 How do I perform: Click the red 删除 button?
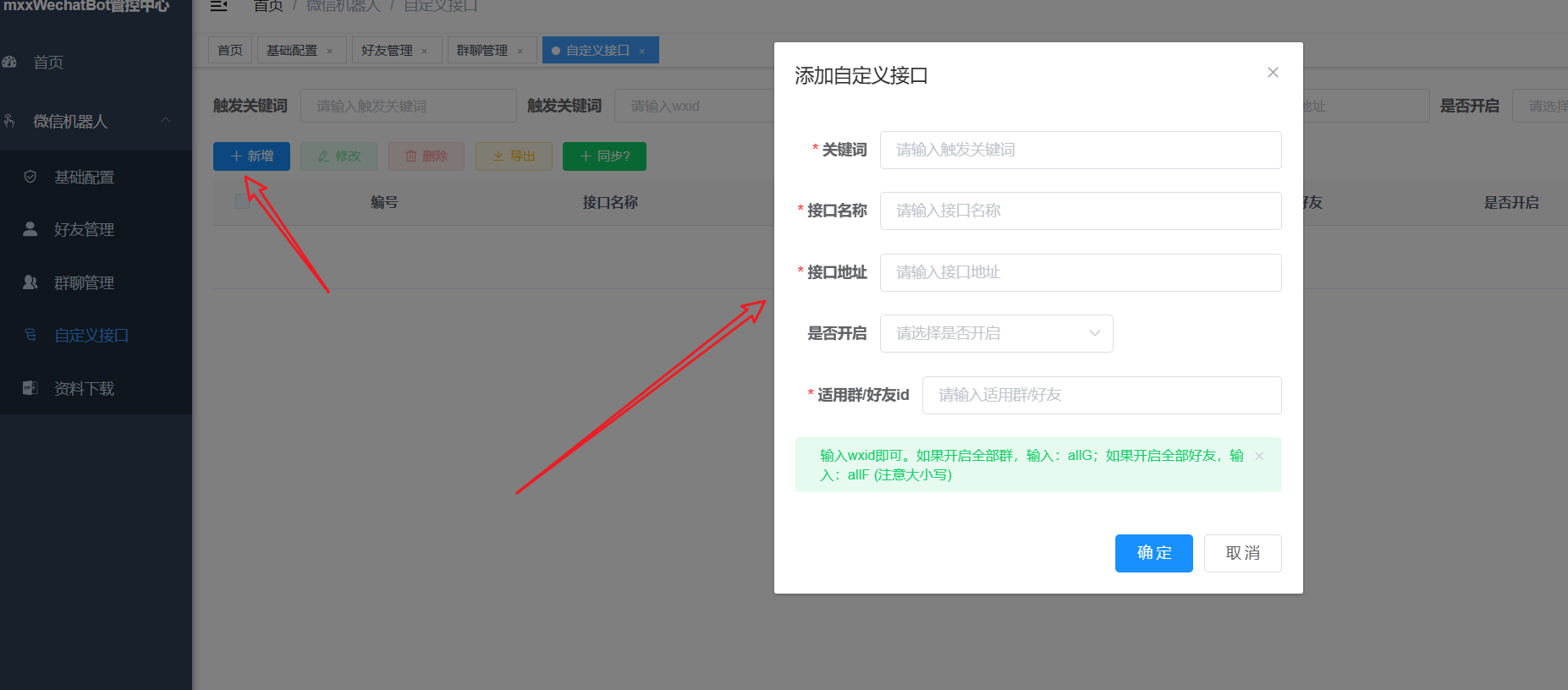coord(426,156)
